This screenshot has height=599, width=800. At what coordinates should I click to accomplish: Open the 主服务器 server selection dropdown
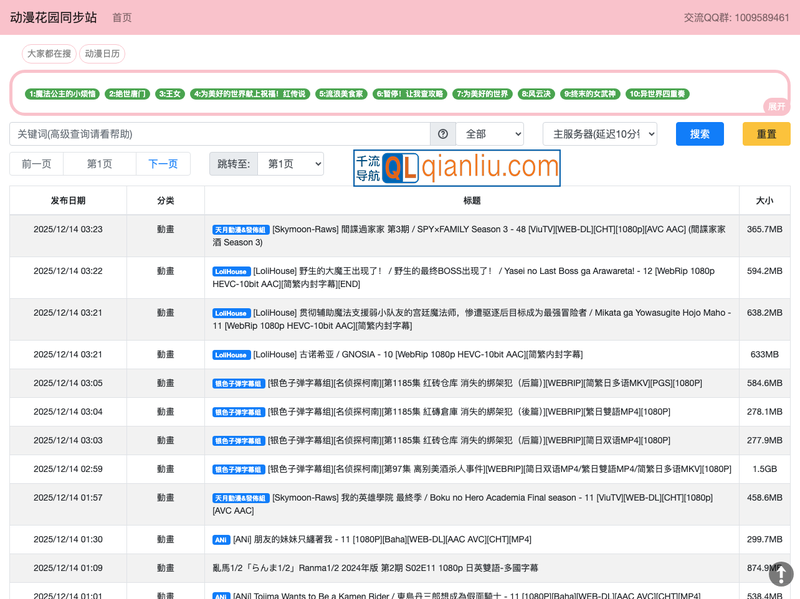(x=600, y=134)
